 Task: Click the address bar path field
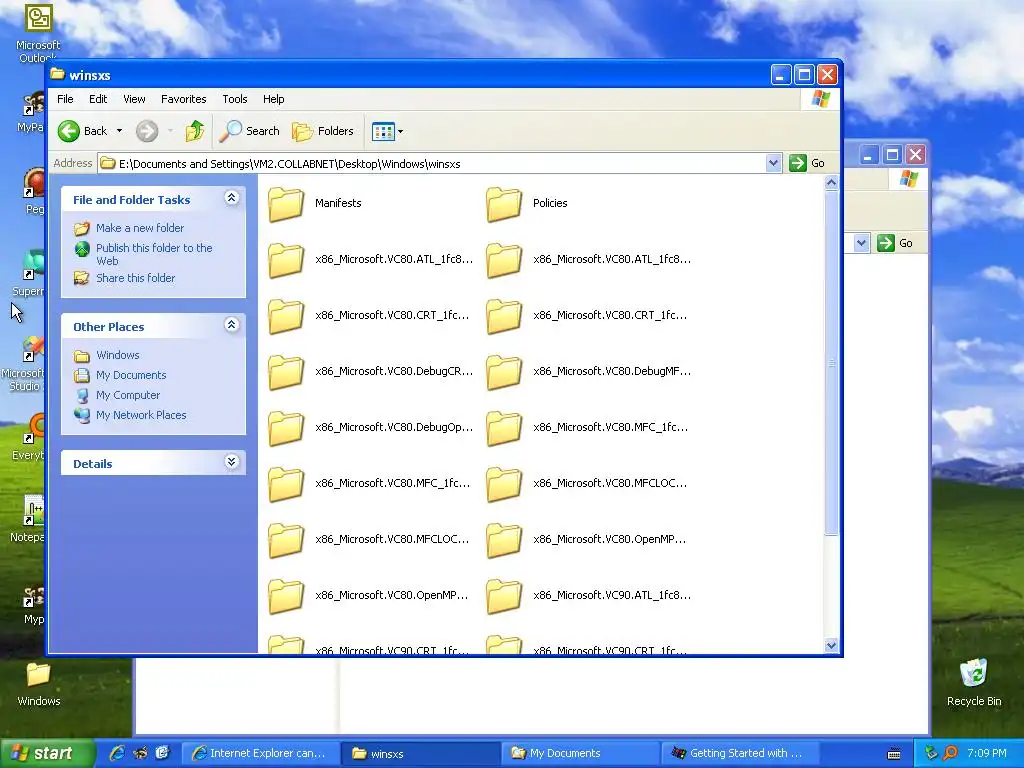pyautogui.click(x=432, y=163)
